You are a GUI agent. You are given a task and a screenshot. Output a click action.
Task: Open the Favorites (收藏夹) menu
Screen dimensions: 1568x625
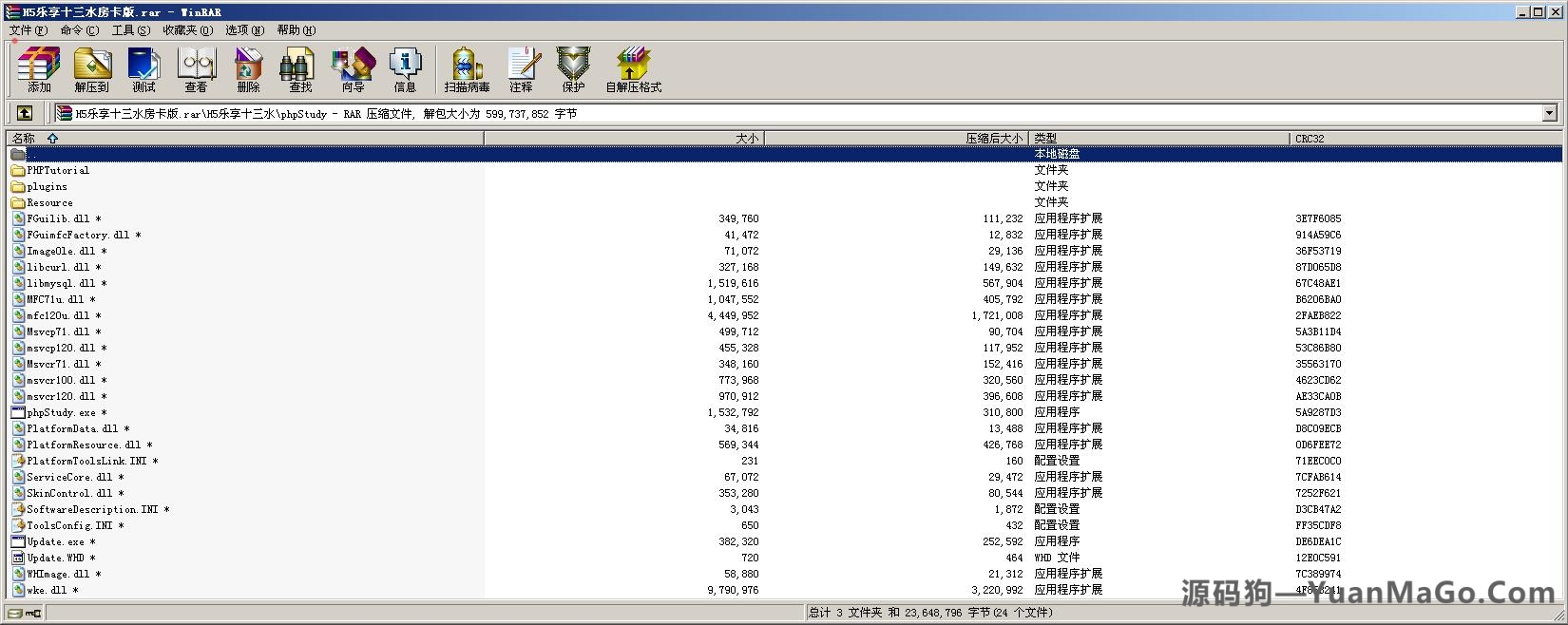[188, 30]
